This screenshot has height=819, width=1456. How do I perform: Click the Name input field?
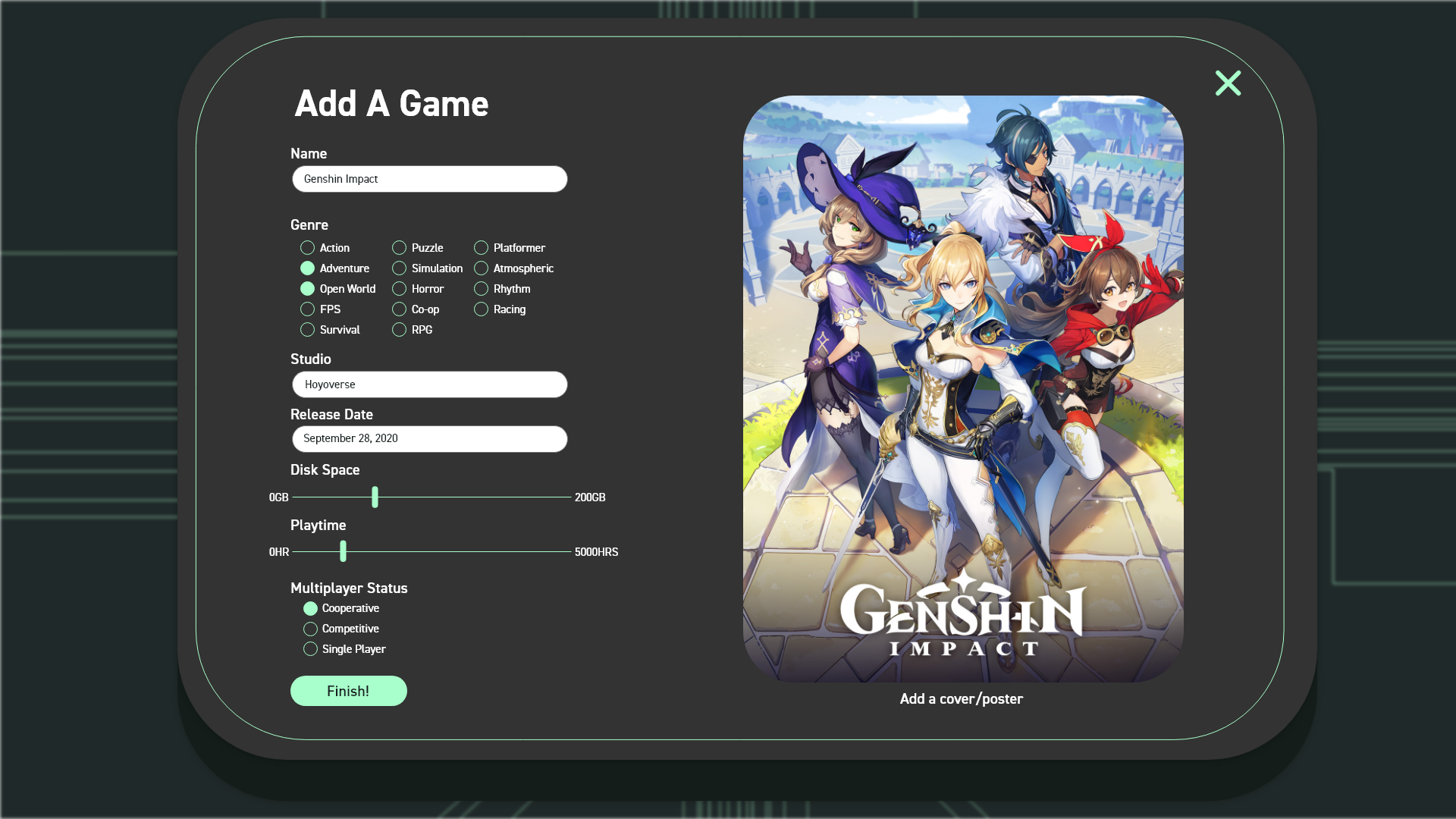[430, 179]
